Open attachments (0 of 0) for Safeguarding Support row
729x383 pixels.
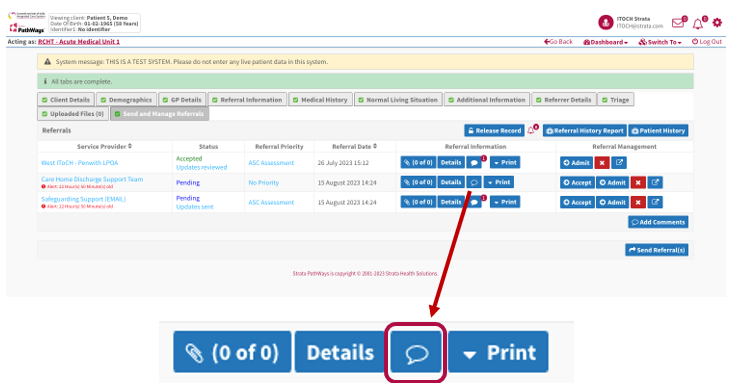pos(418,202)
